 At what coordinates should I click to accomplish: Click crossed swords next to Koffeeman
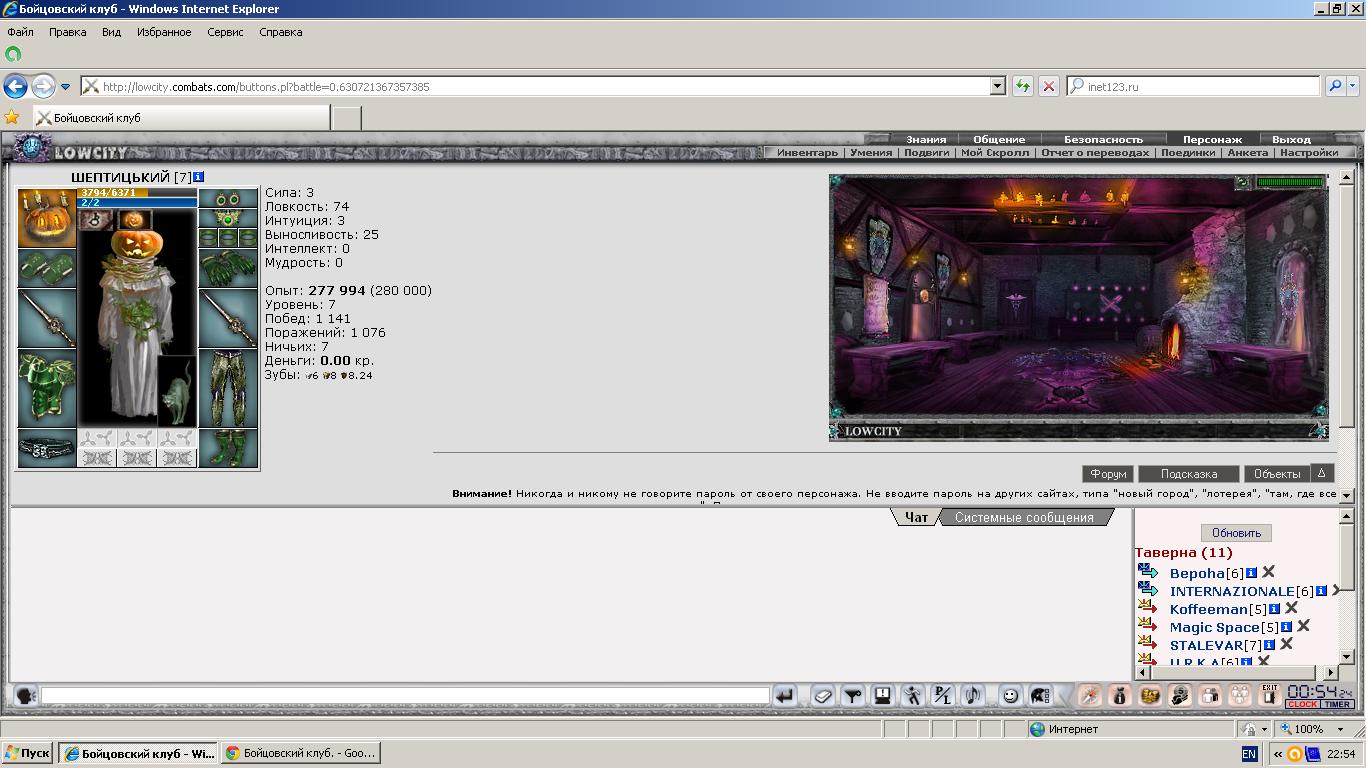coord(1291,608)
